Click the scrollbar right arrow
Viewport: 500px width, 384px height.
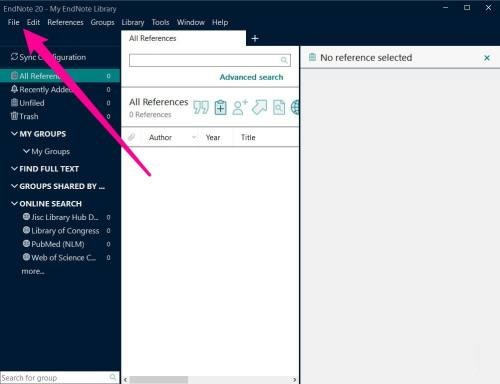294,380
